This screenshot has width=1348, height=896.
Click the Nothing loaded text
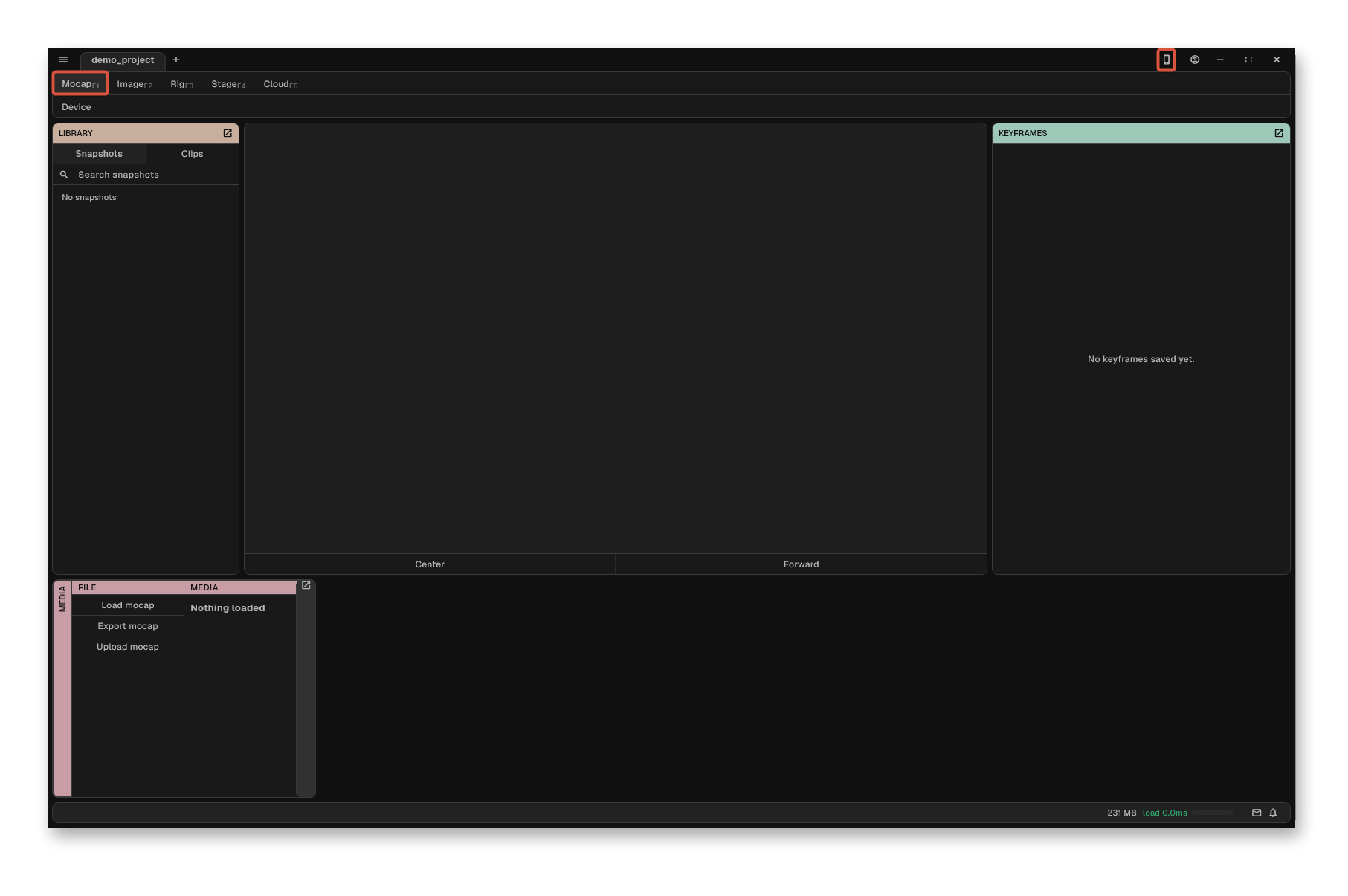pos(228,608)
